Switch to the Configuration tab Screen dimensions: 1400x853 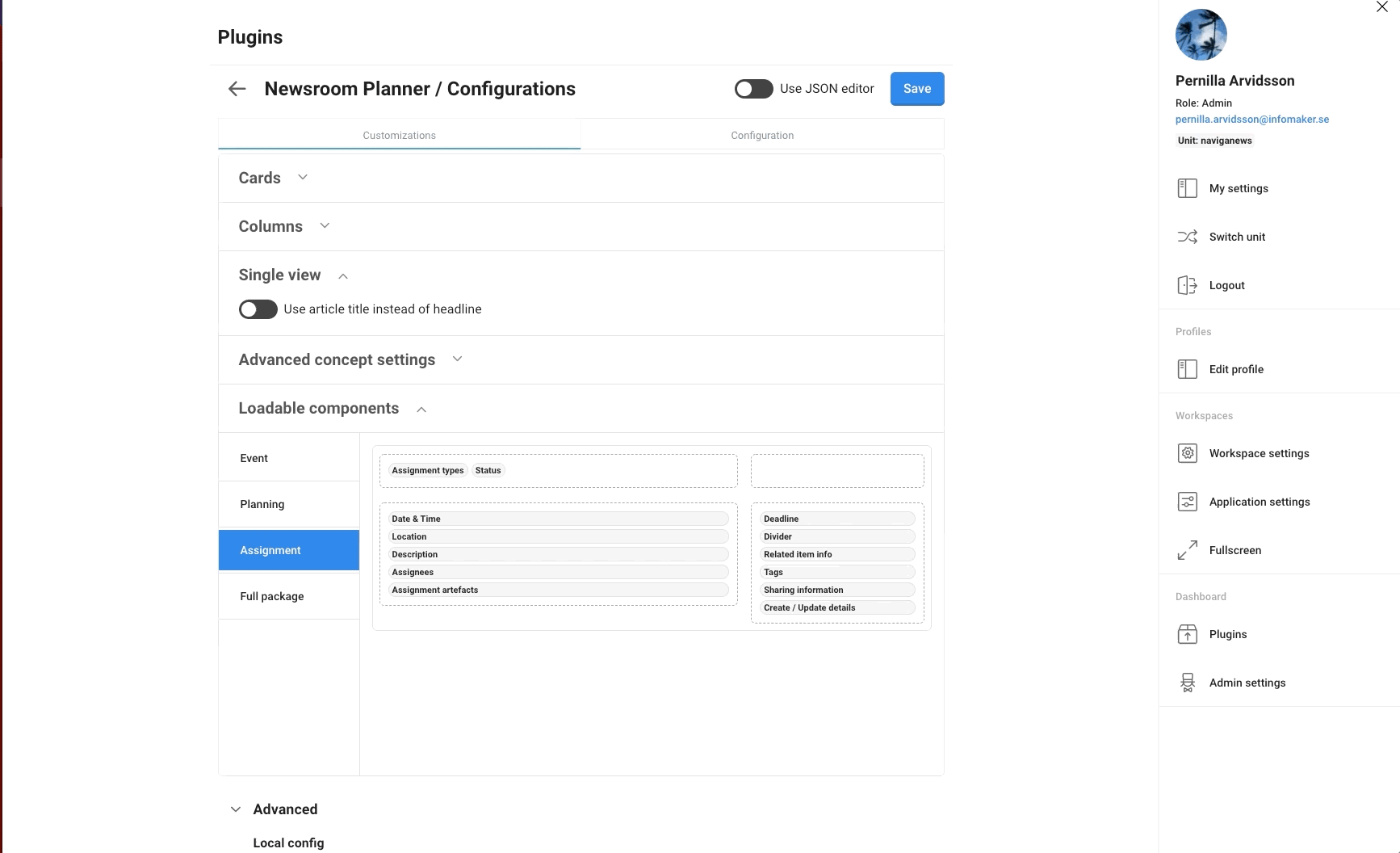point(762,135)
